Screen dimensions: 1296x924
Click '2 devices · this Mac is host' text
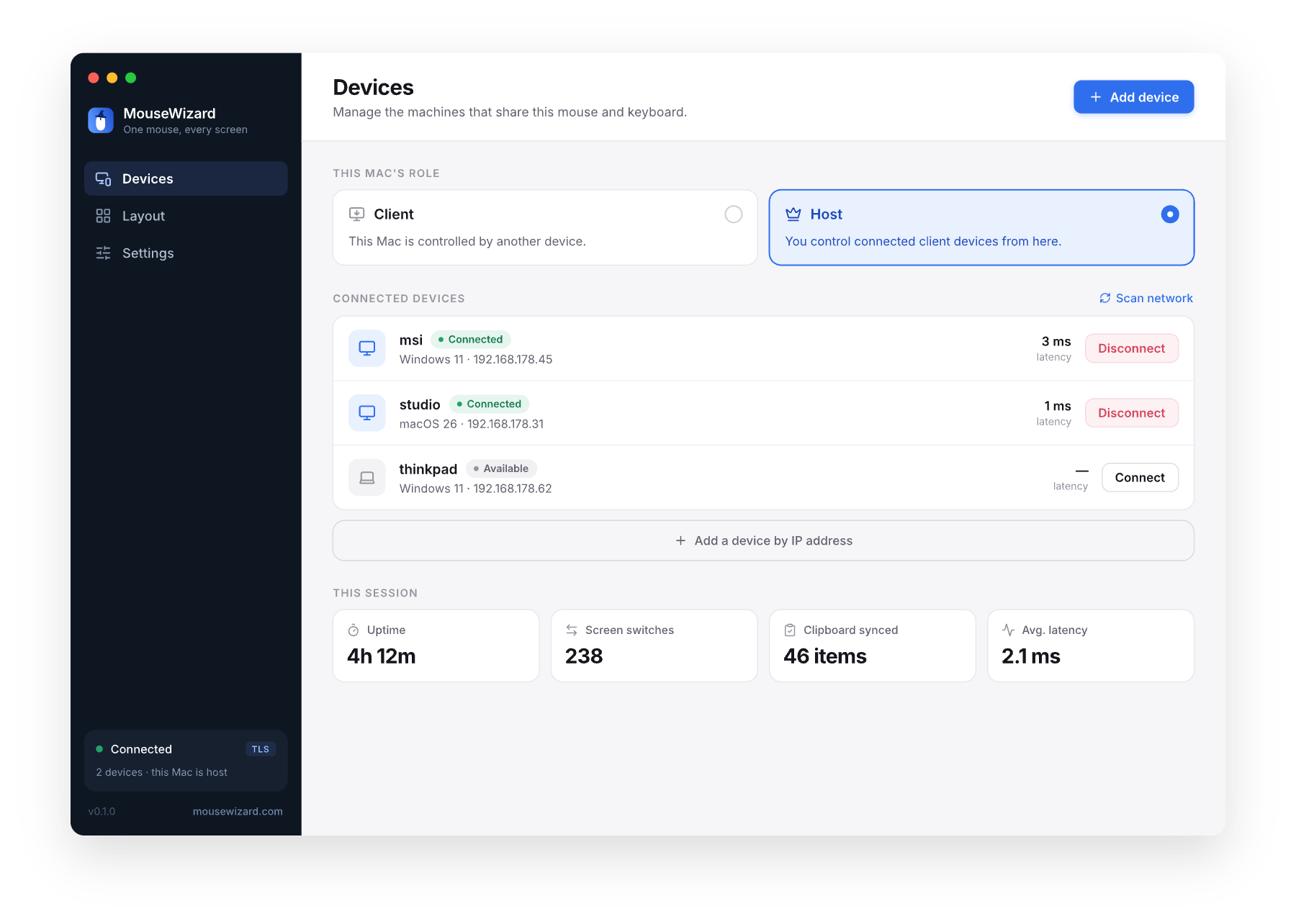(x=162, y=772)
